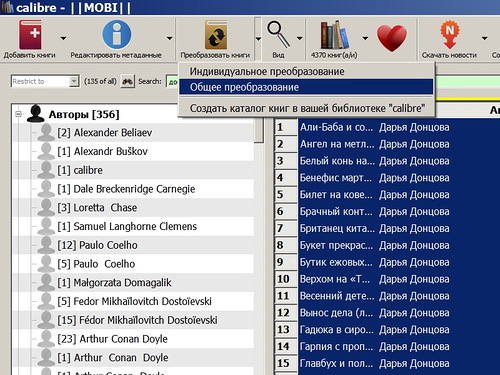Click the Авторы category person icon
This screenshot has width=500, height=375.
point(35,114)
